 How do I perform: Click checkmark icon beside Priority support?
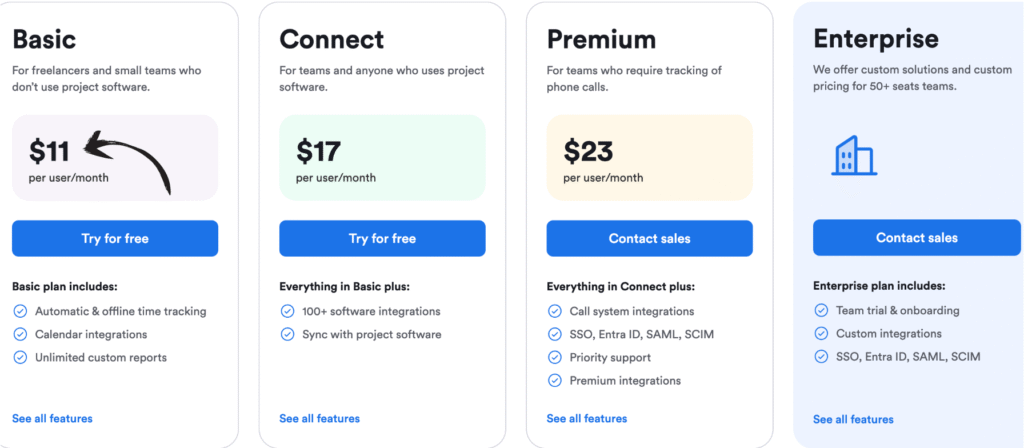coord(554,357)
